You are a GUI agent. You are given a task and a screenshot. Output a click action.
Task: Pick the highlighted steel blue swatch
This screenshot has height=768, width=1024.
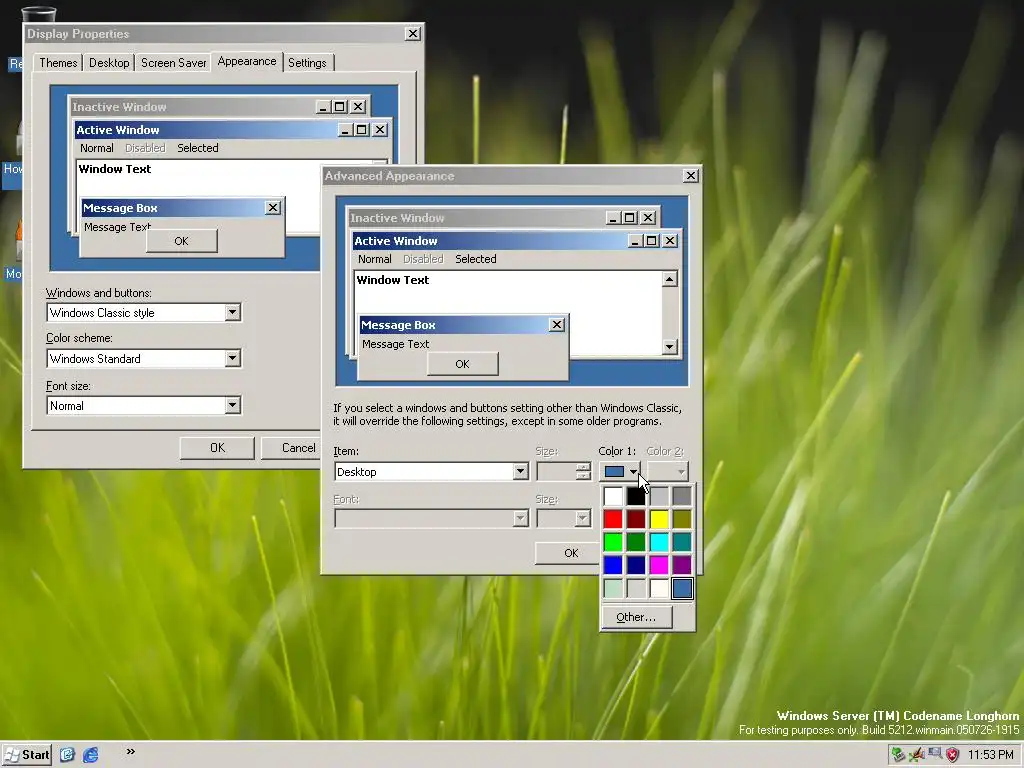(682, 588)
